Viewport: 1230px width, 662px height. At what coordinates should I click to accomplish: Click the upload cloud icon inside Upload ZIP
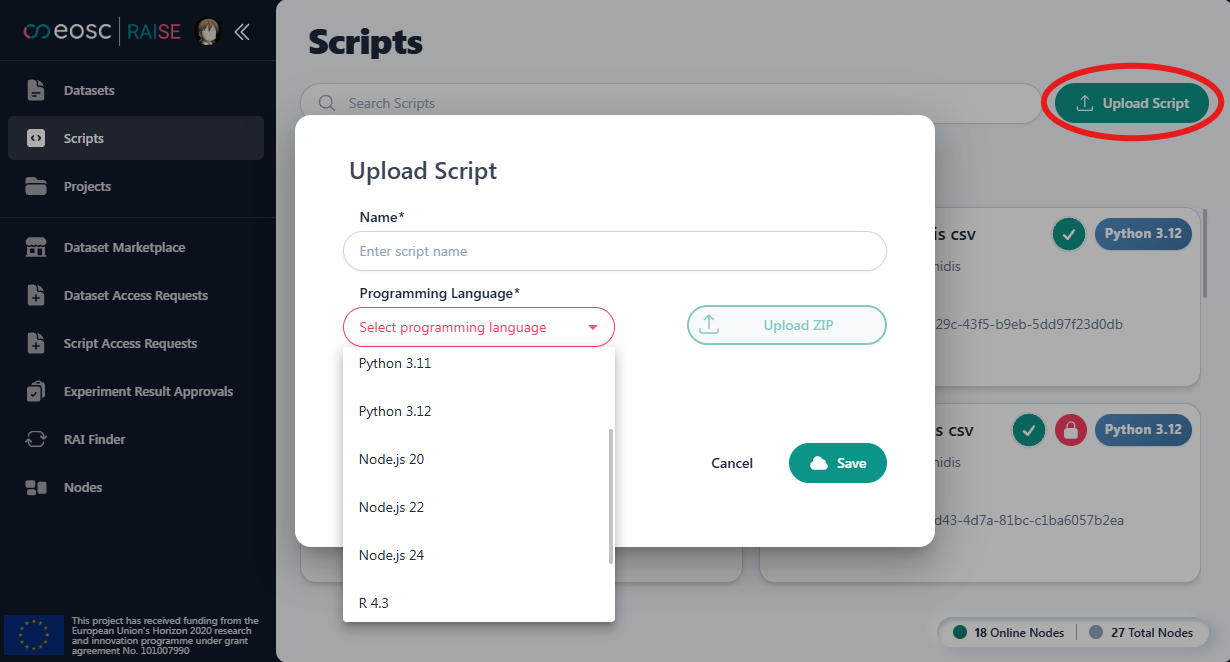tap(711, 324)
